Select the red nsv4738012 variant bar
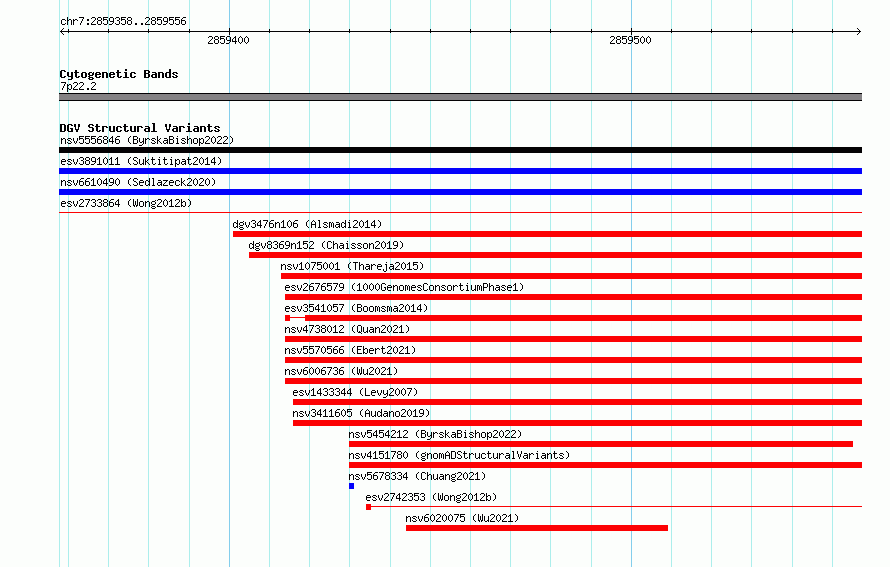The image size is (890, 567). point(573,339)
